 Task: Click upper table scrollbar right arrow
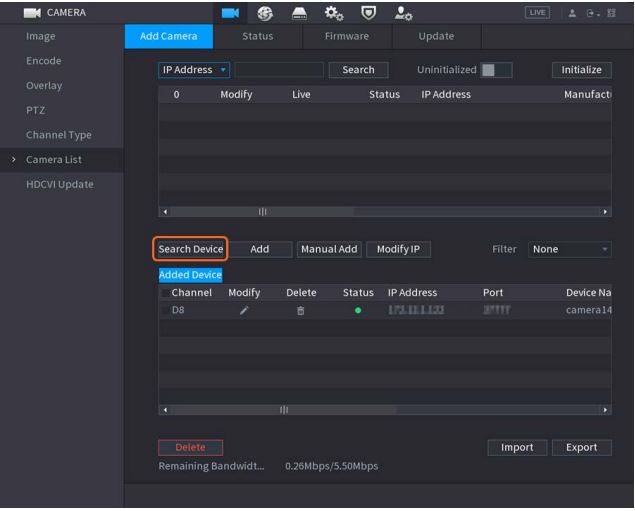pyautogui.click(x=605, y=212)
